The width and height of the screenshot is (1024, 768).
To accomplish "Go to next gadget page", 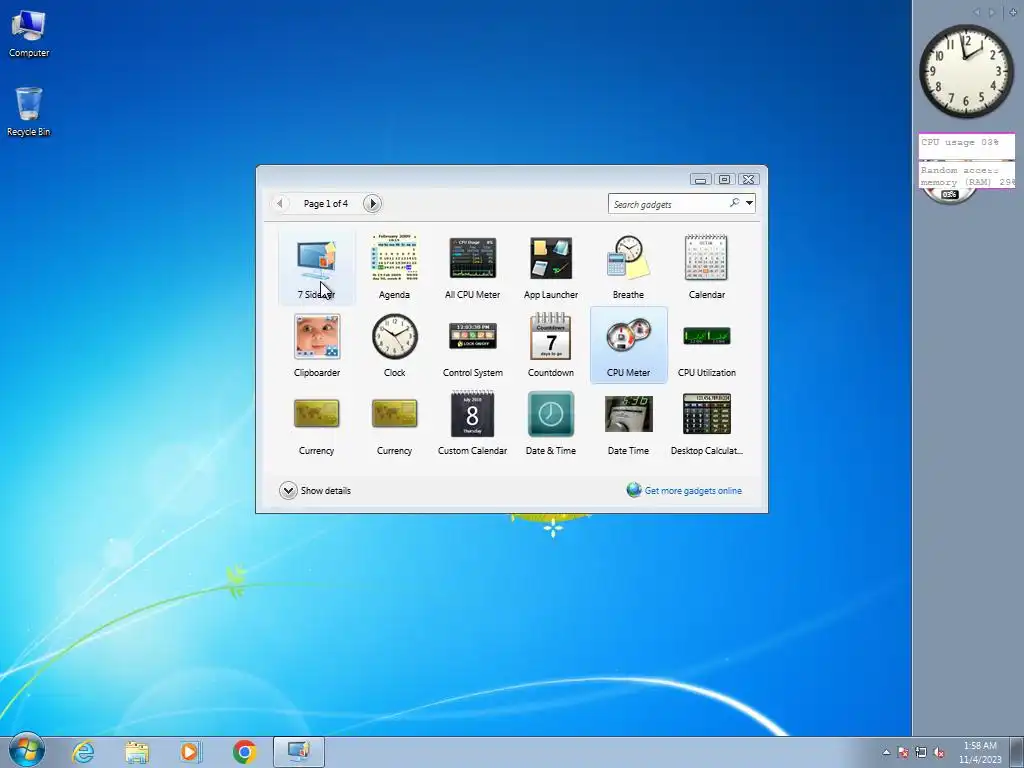I will click(372, 204).
